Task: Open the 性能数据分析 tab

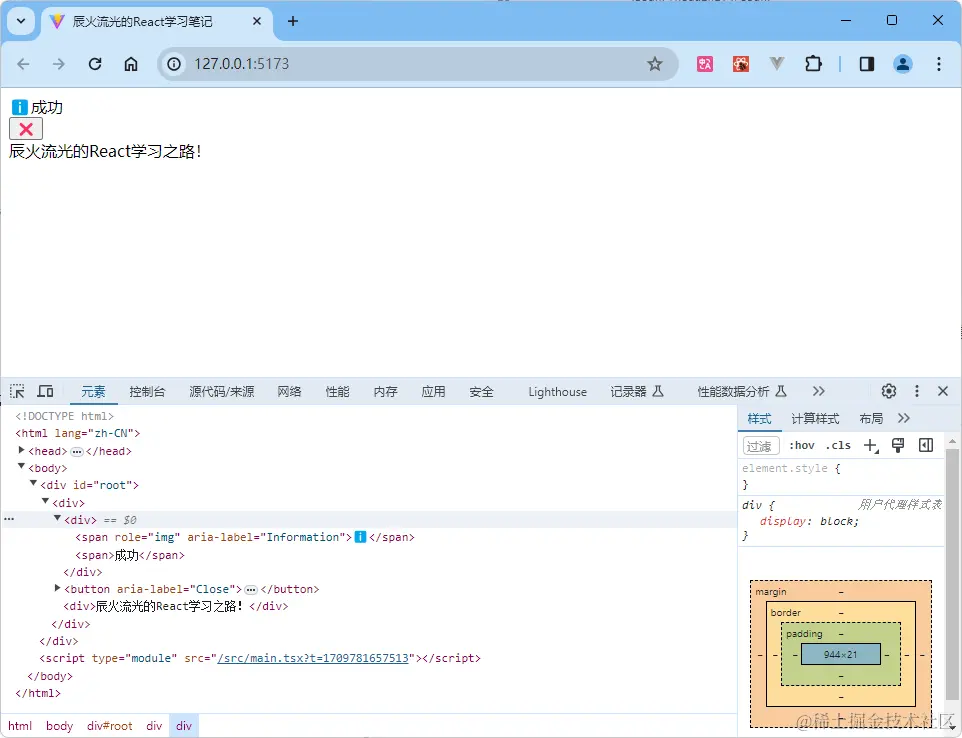Action: coord(742,391)
